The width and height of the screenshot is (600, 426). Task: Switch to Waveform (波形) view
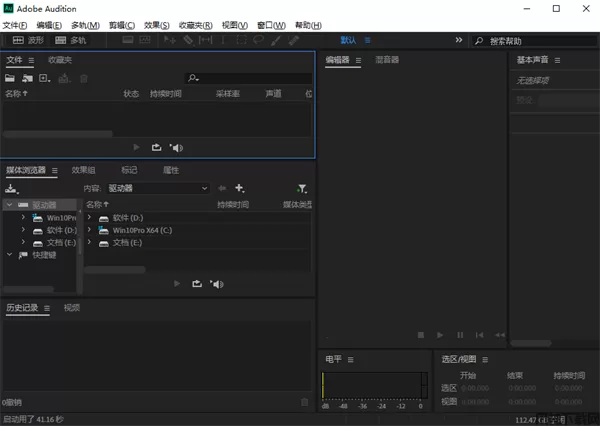click(x=29, y=41)
